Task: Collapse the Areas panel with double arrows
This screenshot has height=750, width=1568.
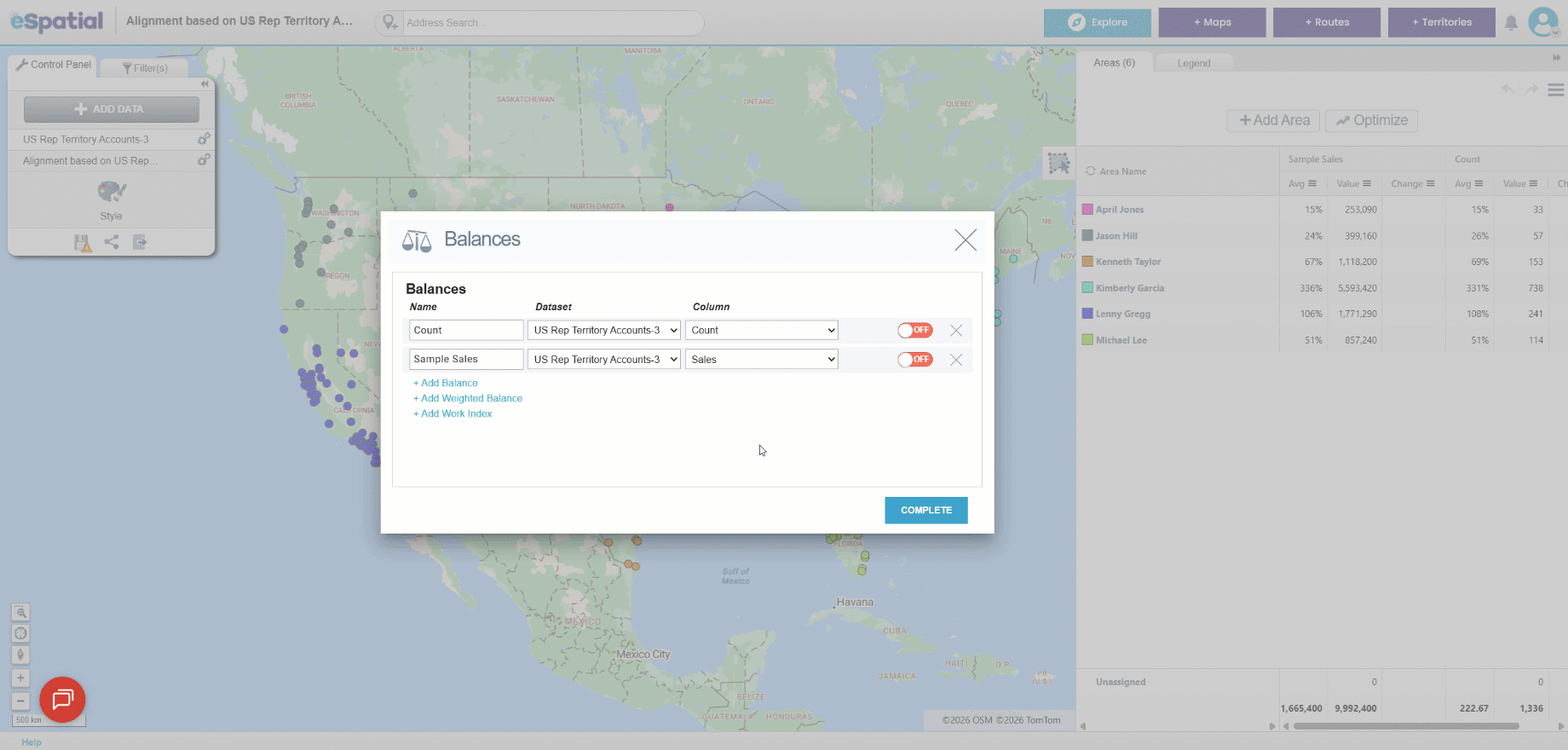Action: click(x=1556, y=58)
